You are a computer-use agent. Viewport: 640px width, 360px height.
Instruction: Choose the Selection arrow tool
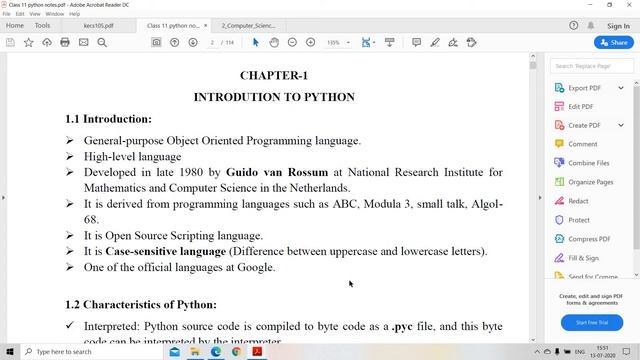tap(256, 42)
